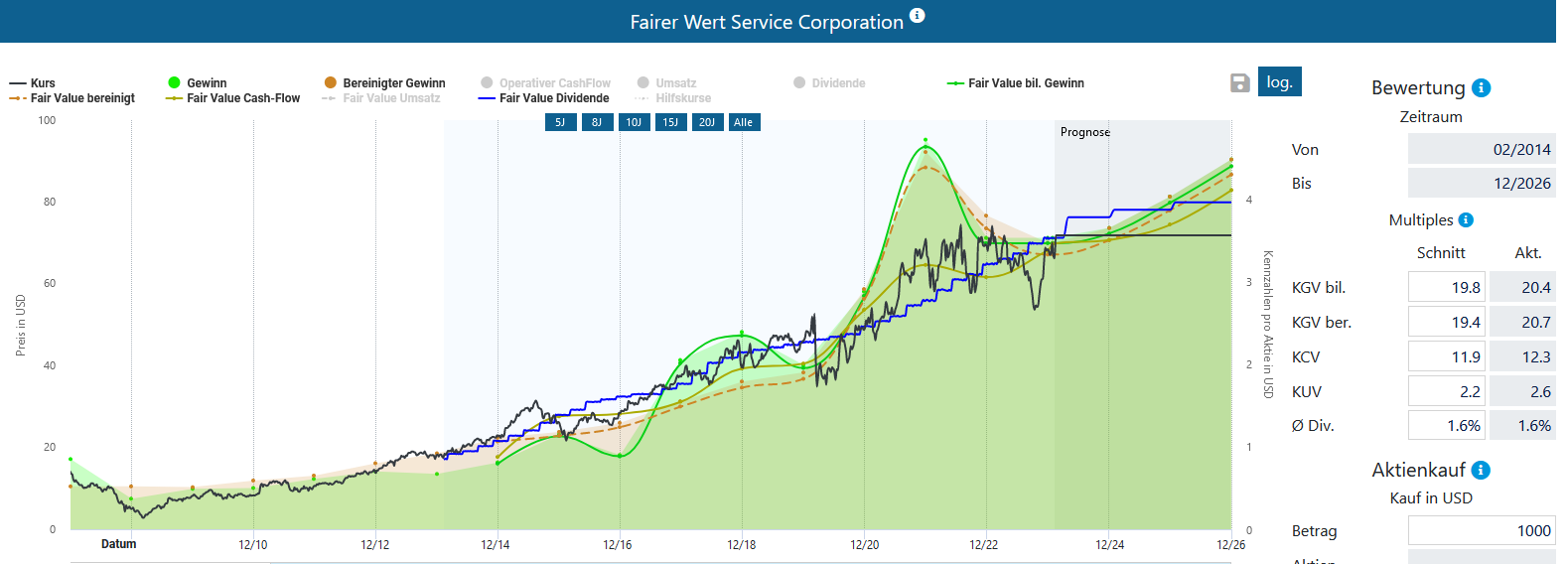This screenshot has height=564, width=1568.
Task: Enable Fair Value Umsatz series
Action: coord(380,98)
